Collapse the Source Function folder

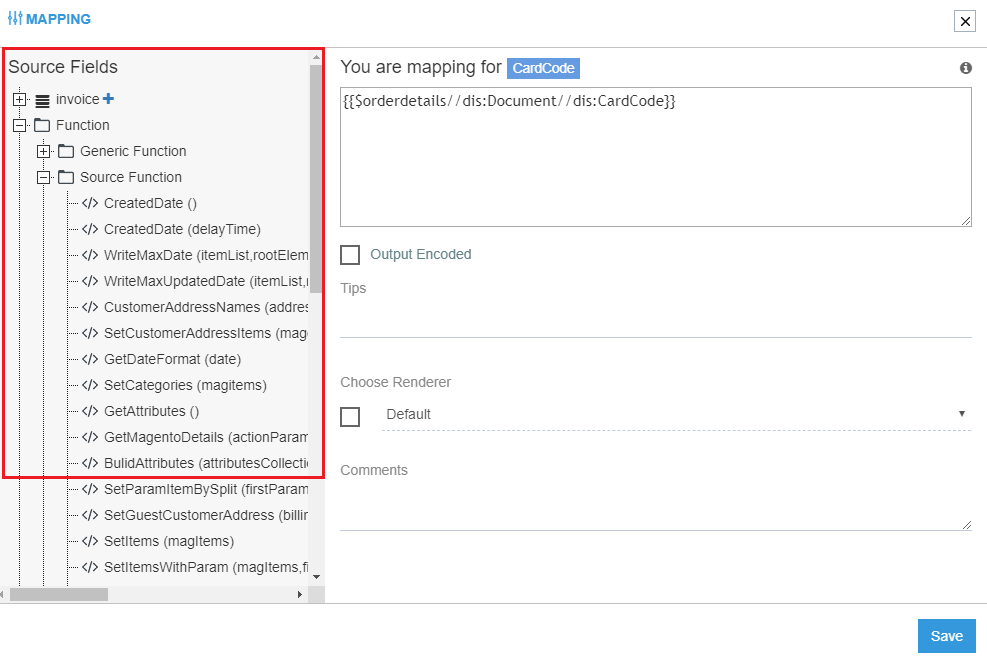[44, 177]
